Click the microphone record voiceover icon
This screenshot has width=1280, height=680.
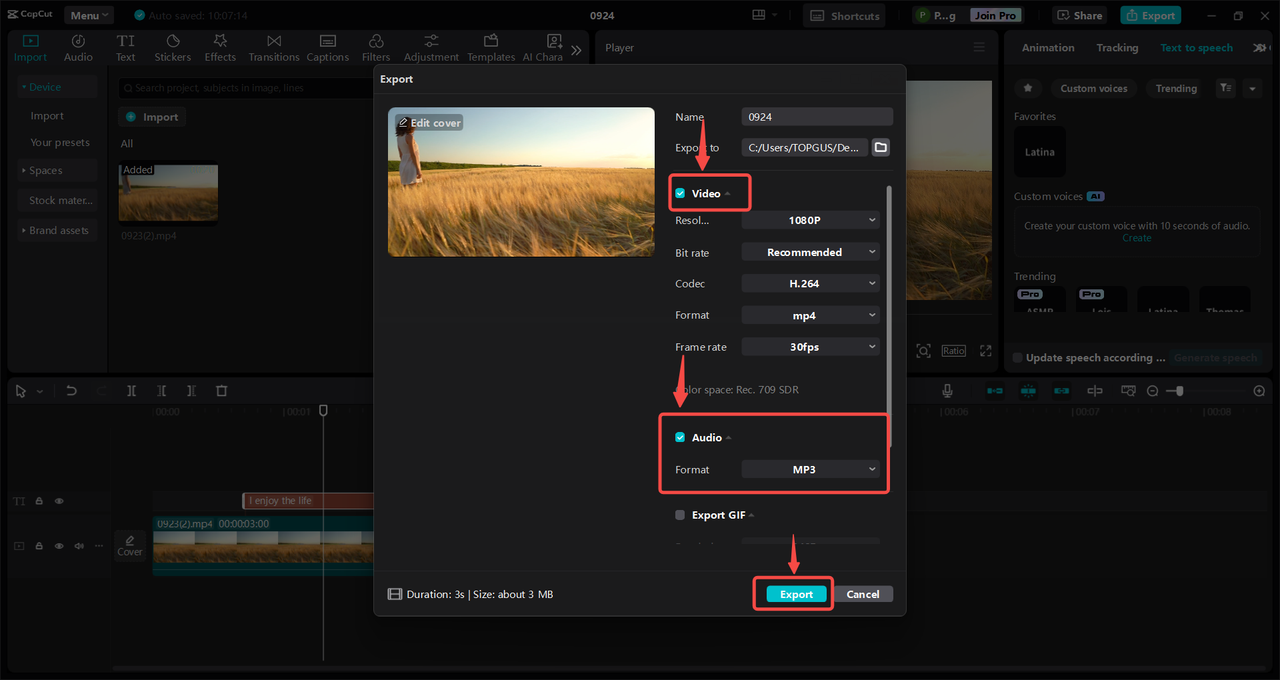click(947, 391)
